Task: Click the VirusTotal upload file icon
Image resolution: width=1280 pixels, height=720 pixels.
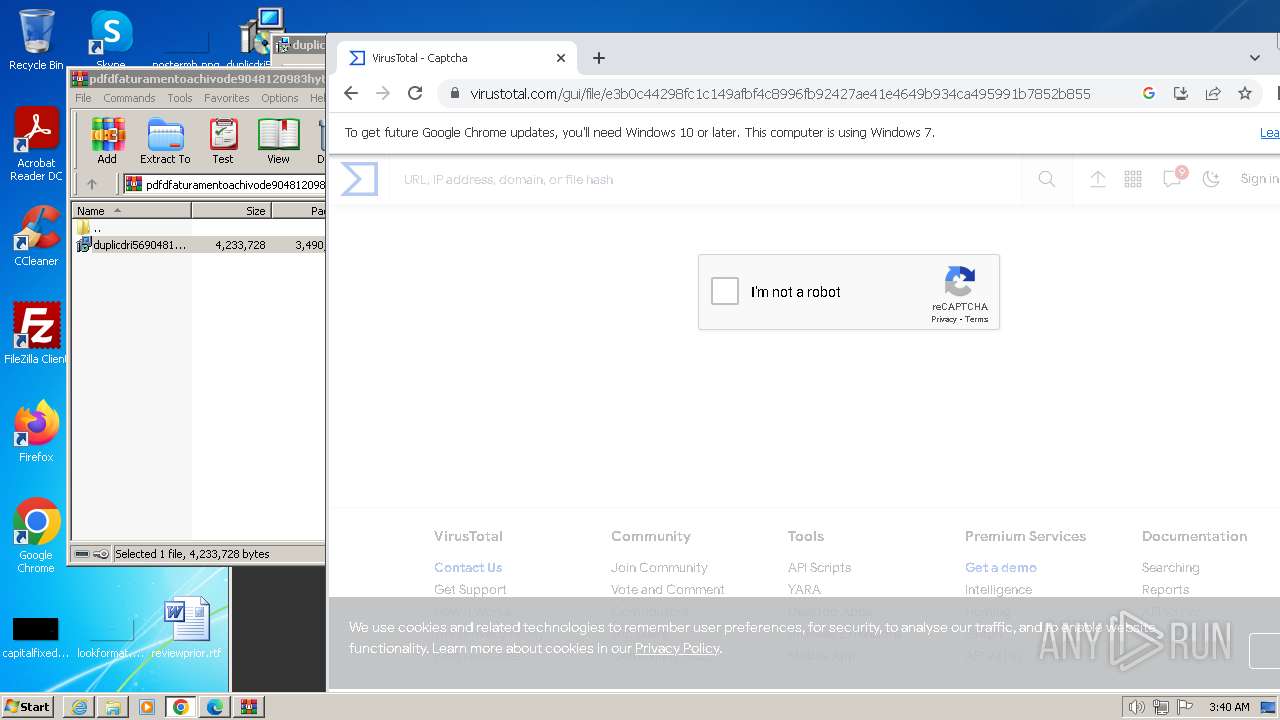Action: [x=1097, y=179]
